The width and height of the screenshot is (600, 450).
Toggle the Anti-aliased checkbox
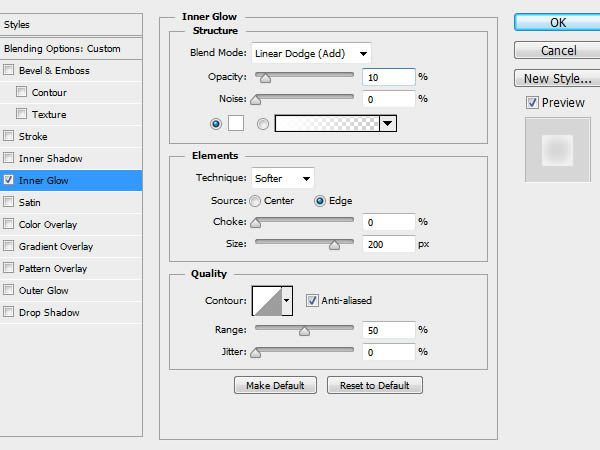click(x=312, y=300)
